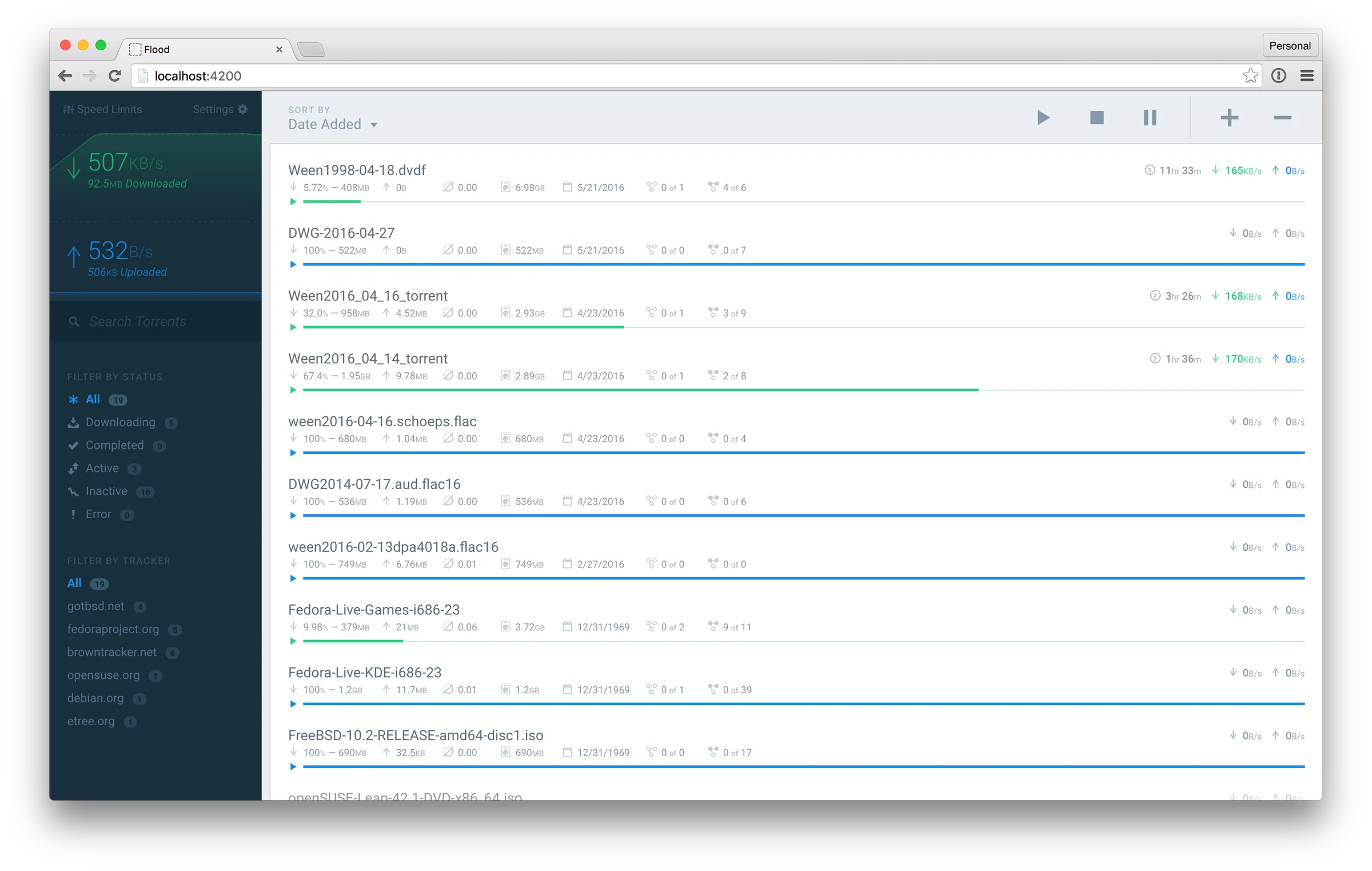Switch to the Flood browser tab

[x=156, y=49]
